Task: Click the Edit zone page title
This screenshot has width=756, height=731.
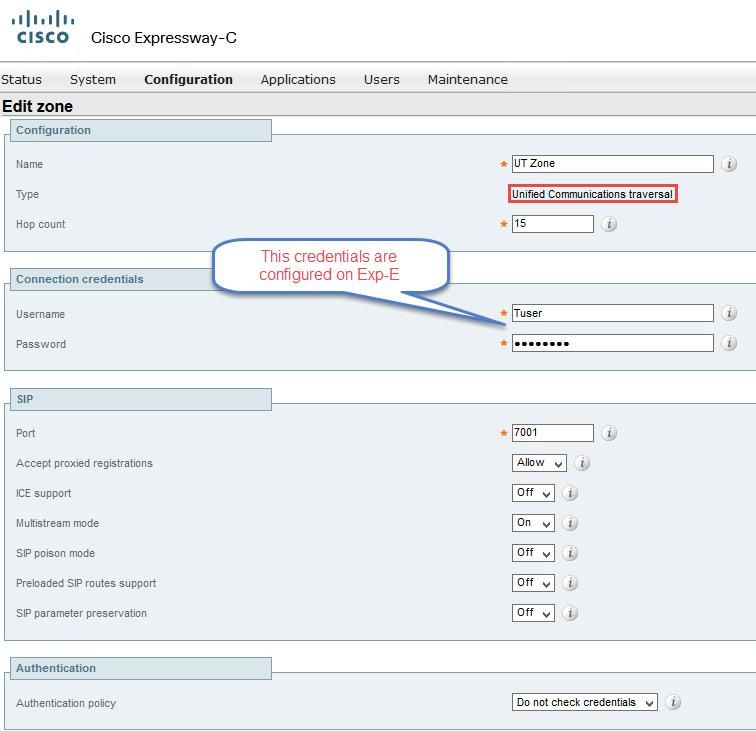Action: (x=38, y=106)
